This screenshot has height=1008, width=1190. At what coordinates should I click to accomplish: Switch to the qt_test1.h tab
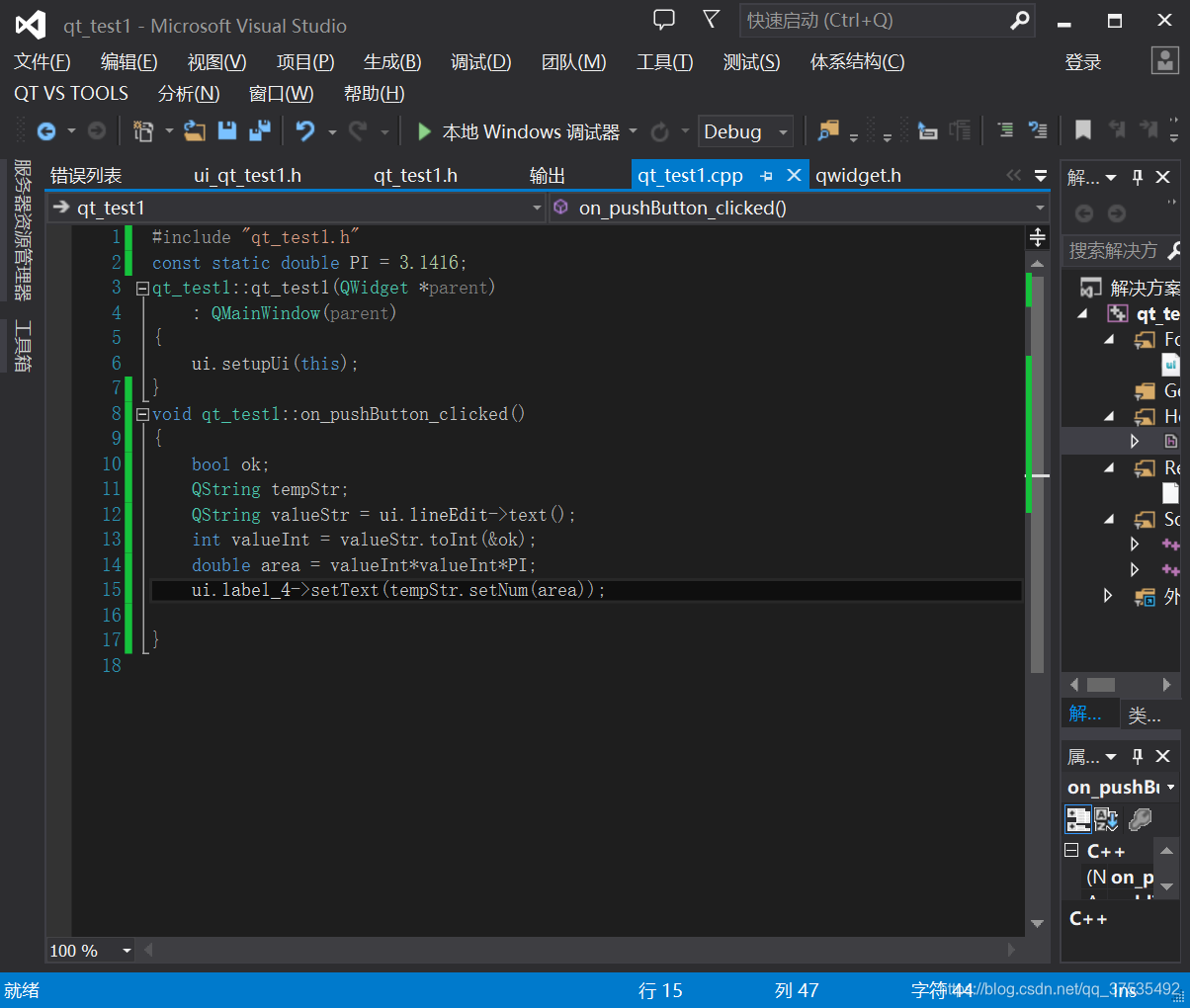point(415,175)
